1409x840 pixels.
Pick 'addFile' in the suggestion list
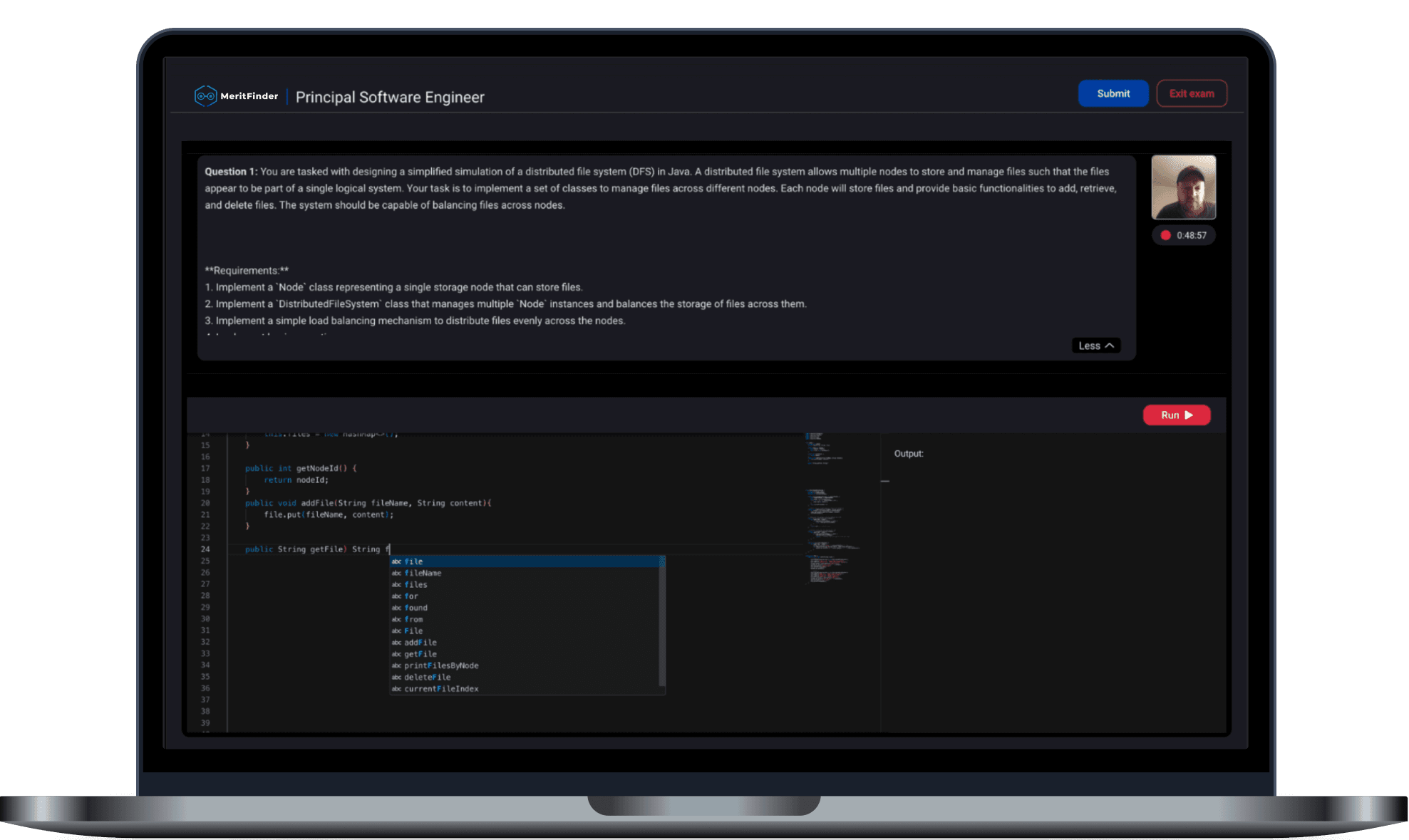(420, 643)
